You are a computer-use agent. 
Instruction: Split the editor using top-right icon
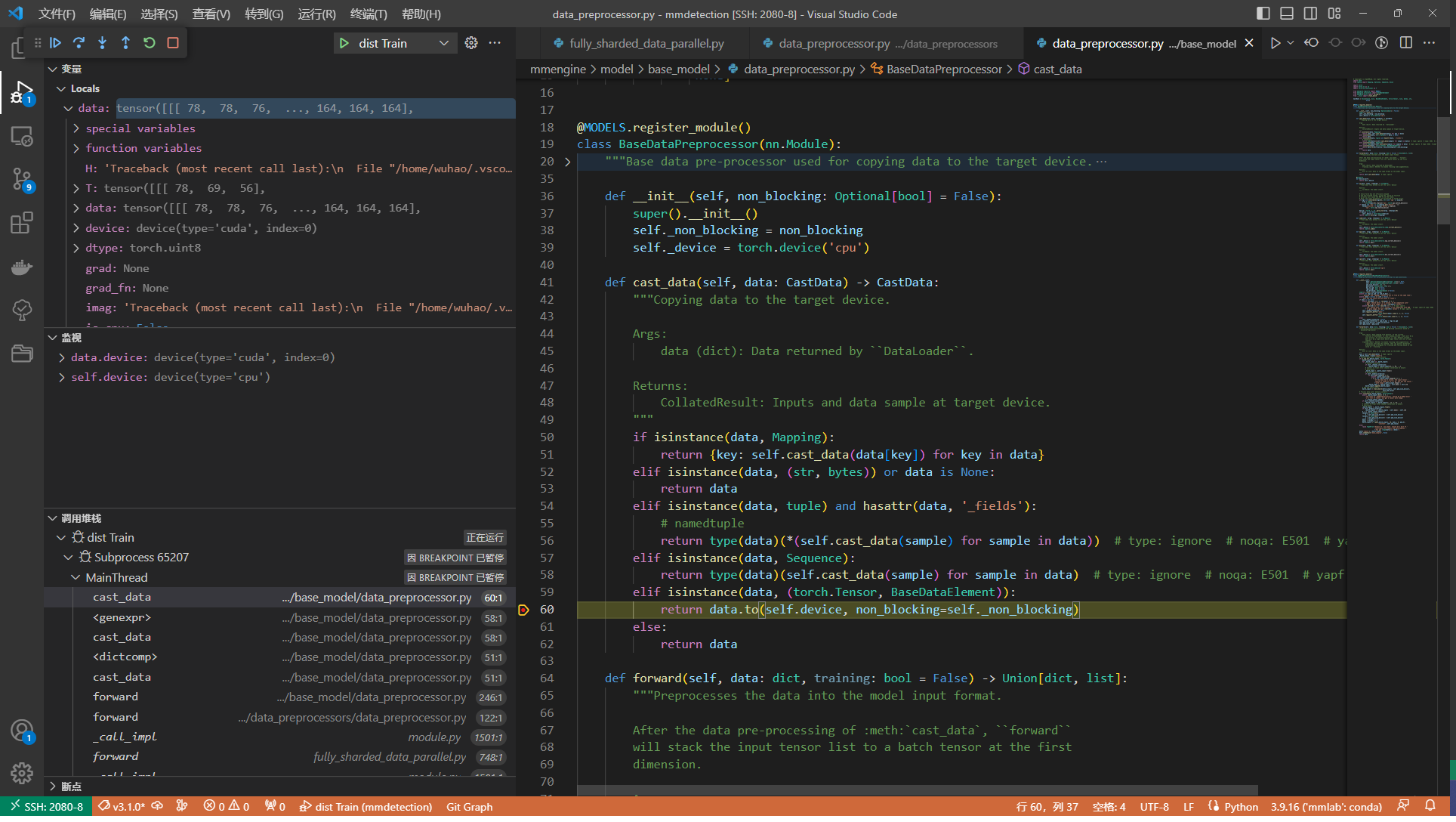tap(1406, 43)
